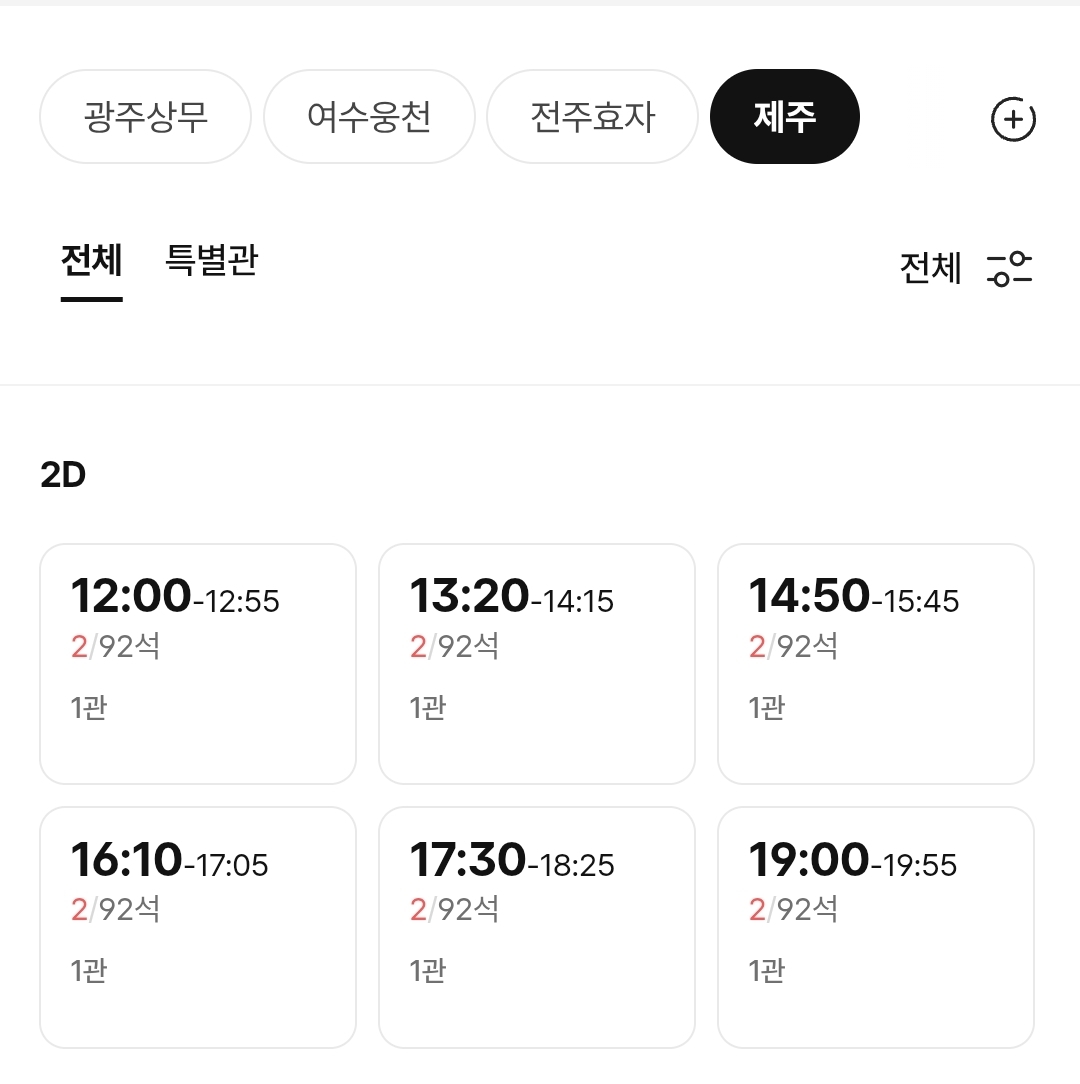Select the 광주상무 theater chip
This screenshot has width=1080, height=1084.
pyautogui.click(x=145, y=117)
